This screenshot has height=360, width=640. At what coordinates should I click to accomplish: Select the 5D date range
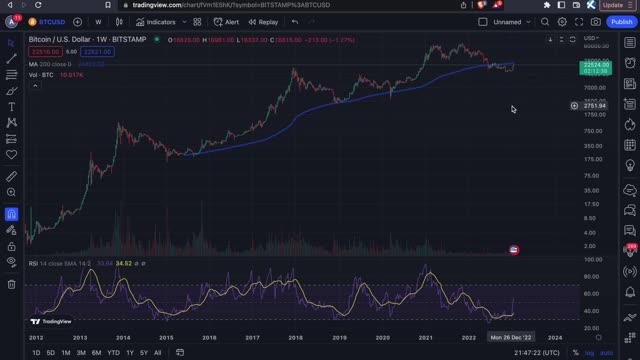pyautogui.click(x=51, y=353)
